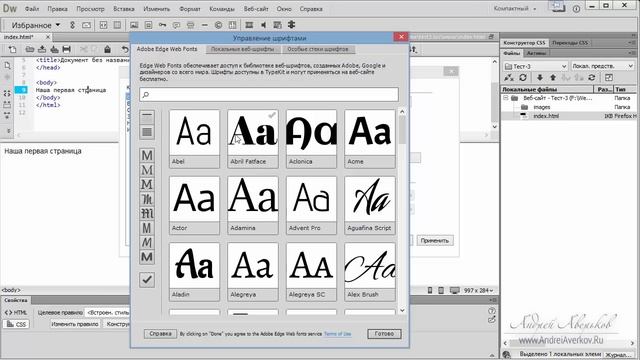Click the mobile size icon in status bar

[430, 290]
